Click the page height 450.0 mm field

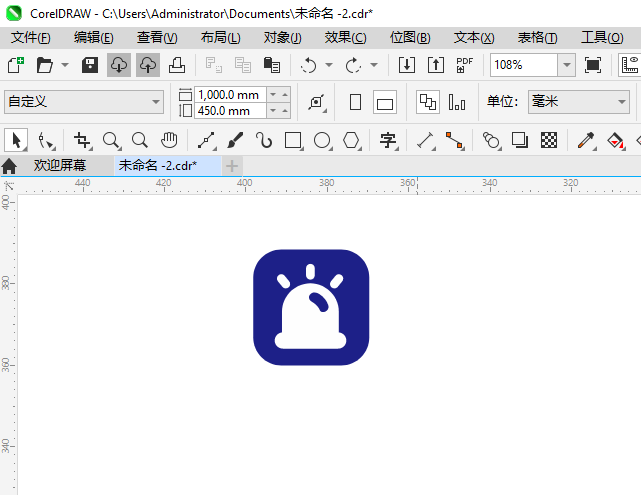[x=230, y=111]
